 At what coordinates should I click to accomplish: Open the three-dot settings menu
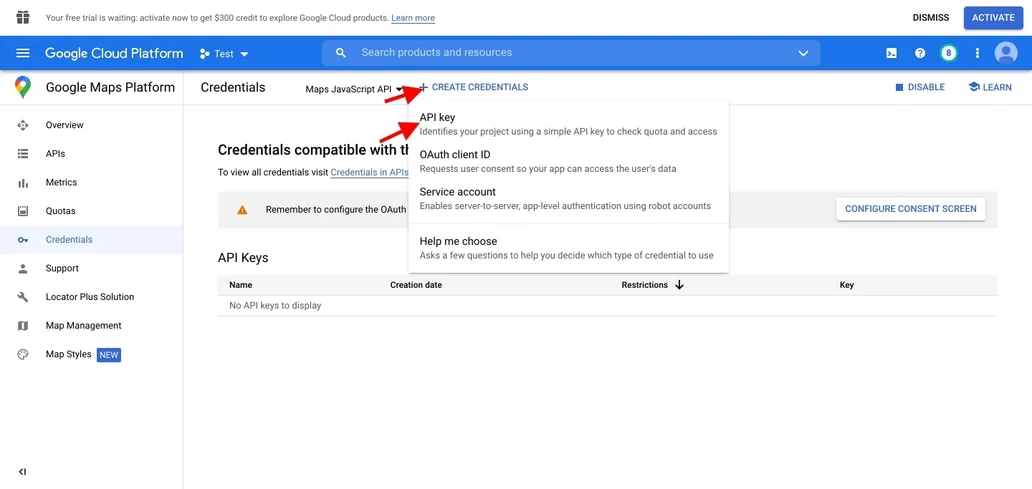point(977,53)
